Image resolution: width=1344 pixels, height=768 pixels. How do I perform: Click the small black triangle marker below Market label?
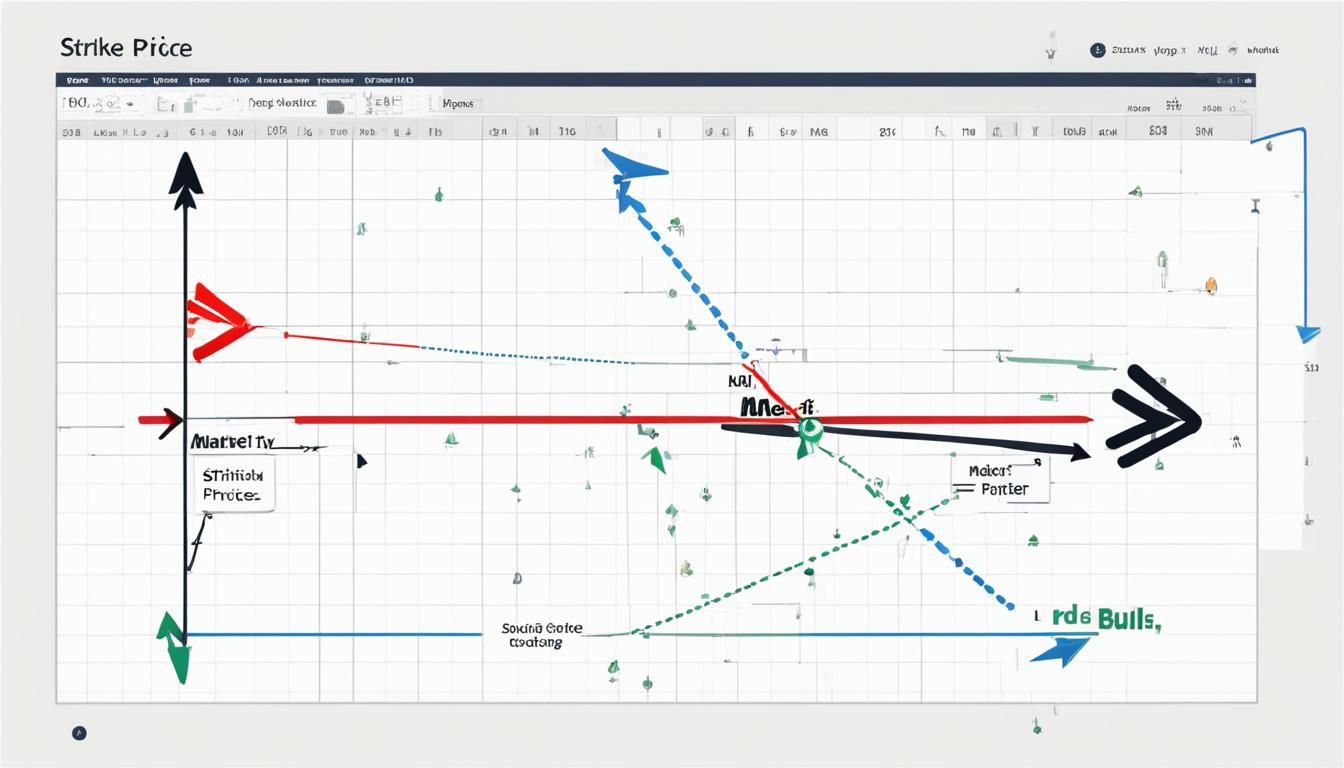pyautogui.click(x=361, y=461)
